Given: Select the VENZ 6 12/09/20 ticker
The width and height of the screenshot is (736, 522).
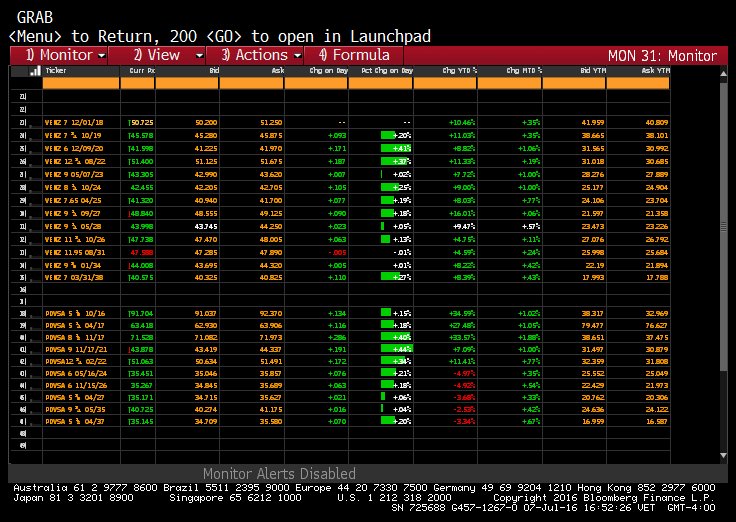Looking at the screenshot, I should coord(74,148).
